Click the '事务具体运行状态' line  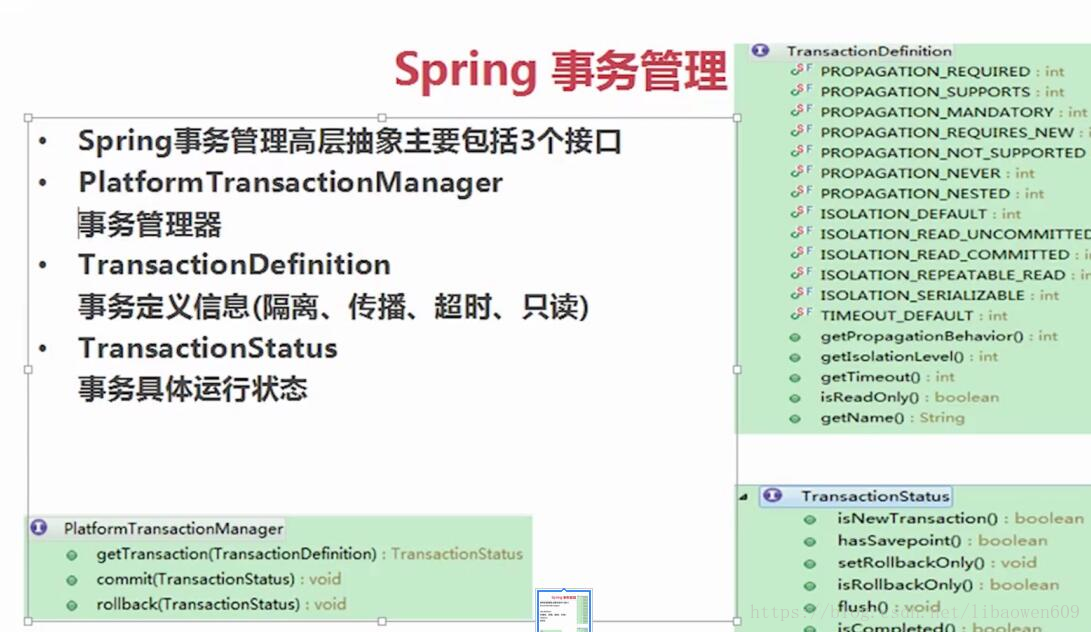coord(193,388)
